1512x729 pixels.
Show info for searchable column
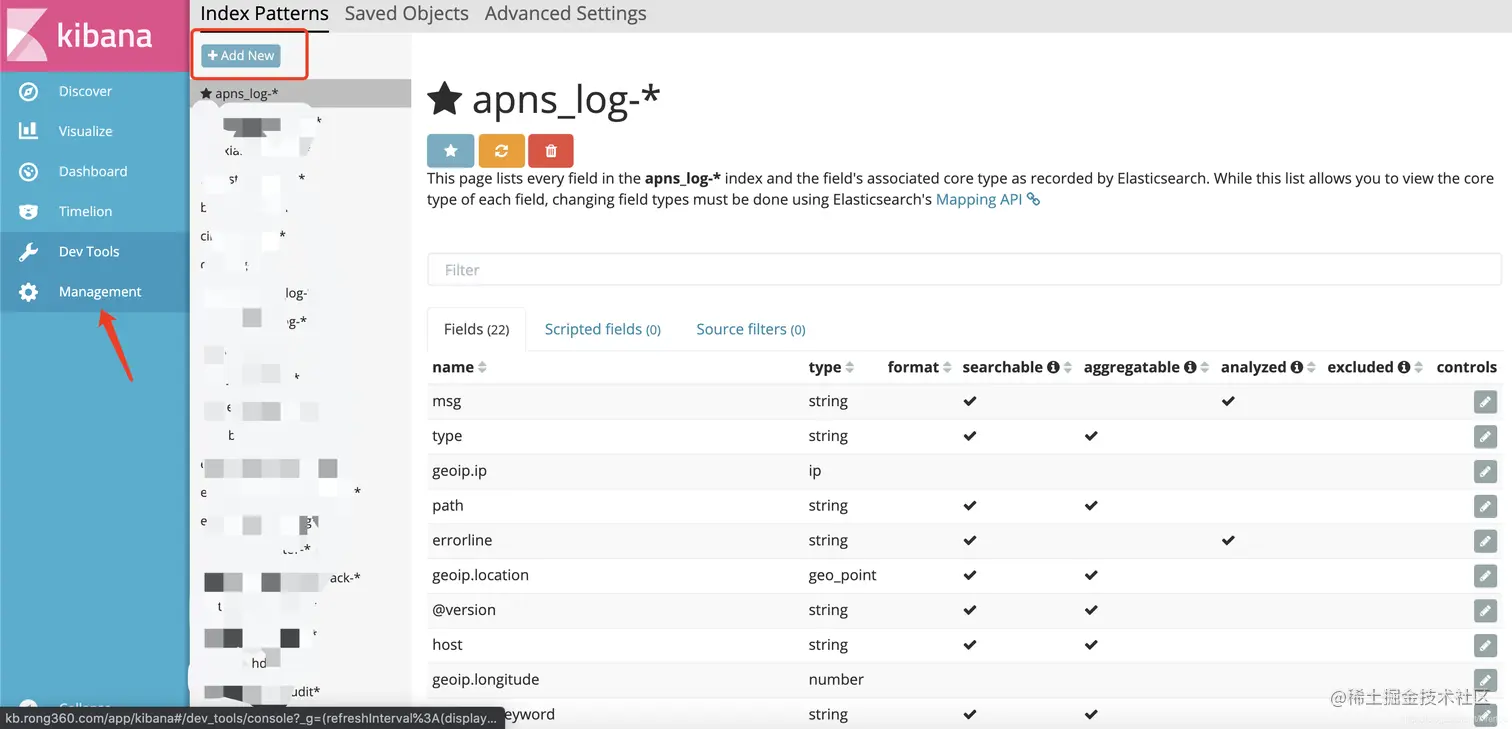[x=1053, y=367]
